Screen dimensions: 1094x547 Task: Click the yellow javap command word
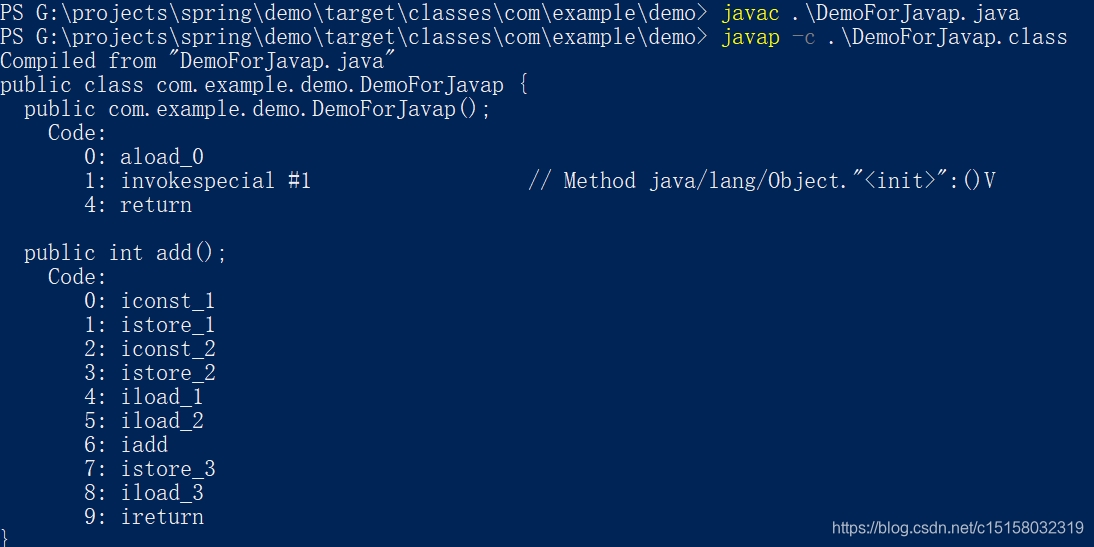point(750,37)
